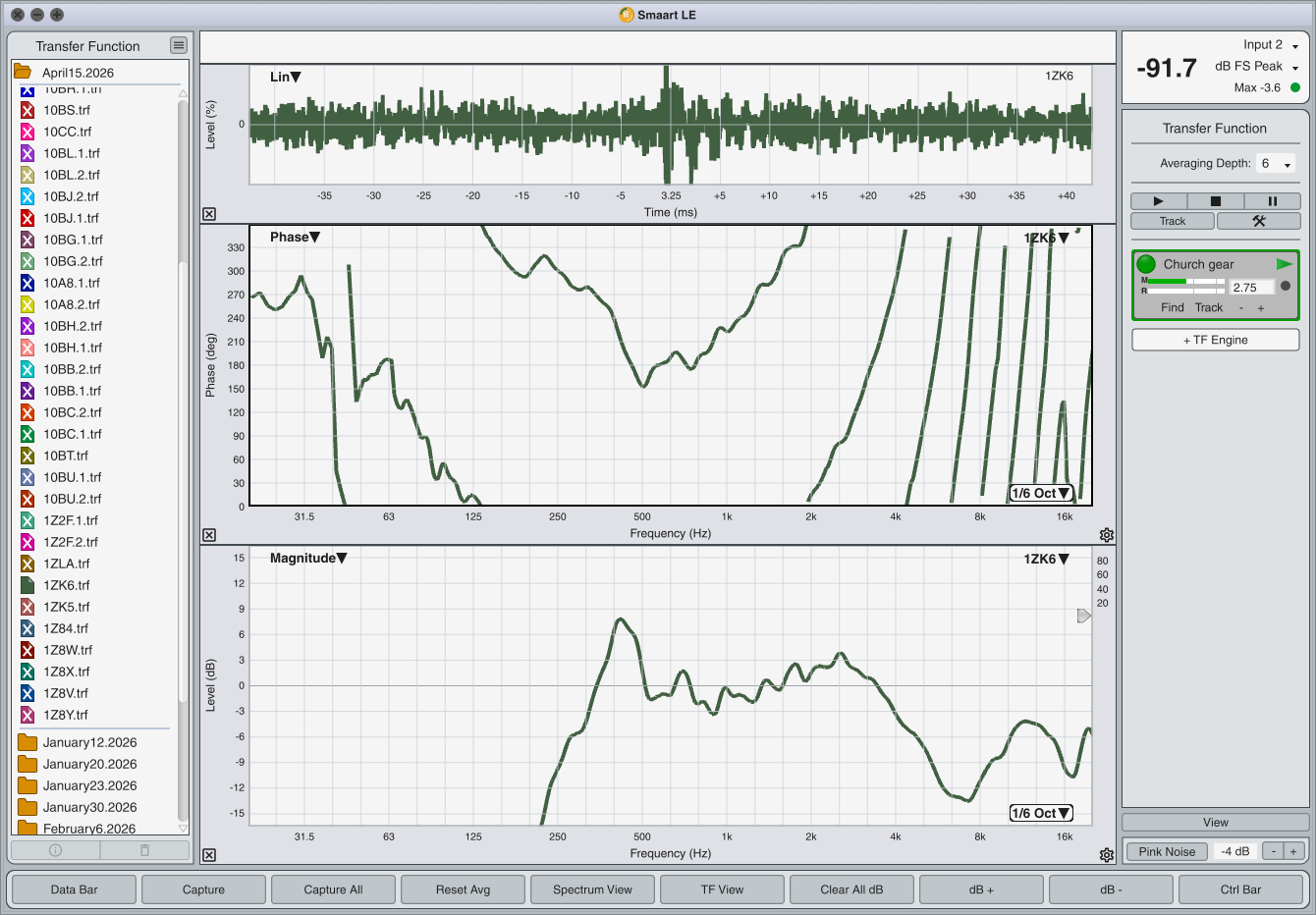
Task: Click Find delay in Church gear engine
Action: coord(1173,307)
